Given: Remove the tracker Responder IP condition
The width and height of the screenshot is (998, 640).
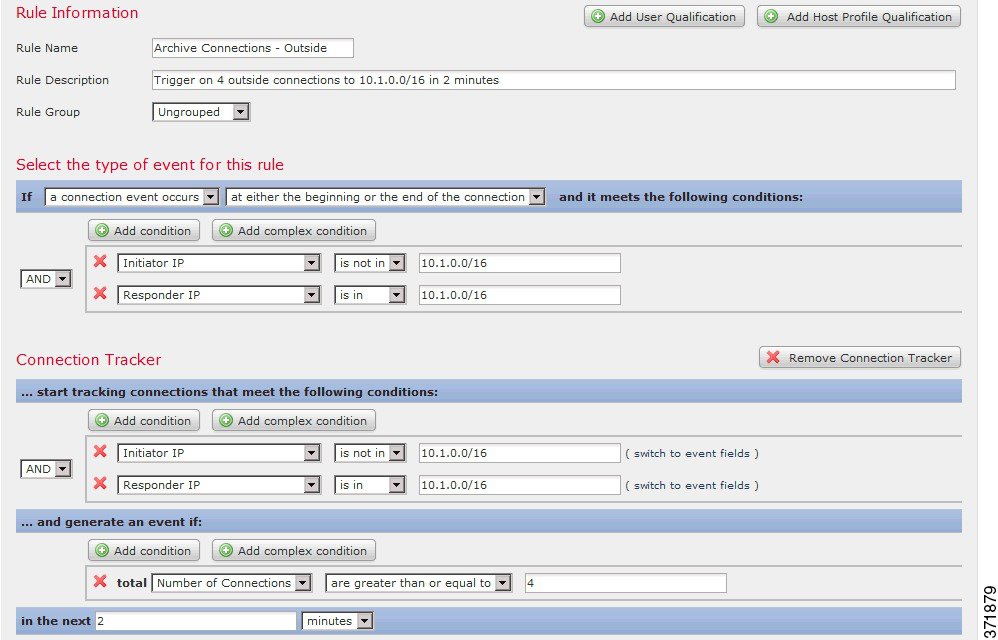Looking at the screenshot, I should tap(100, 483).
